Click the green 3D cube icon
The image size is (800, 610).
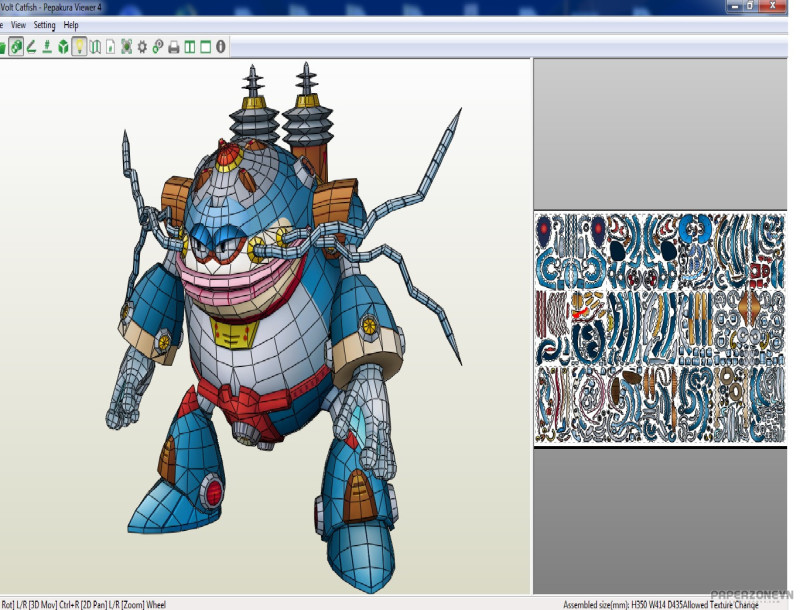click(x=63, y=46)
